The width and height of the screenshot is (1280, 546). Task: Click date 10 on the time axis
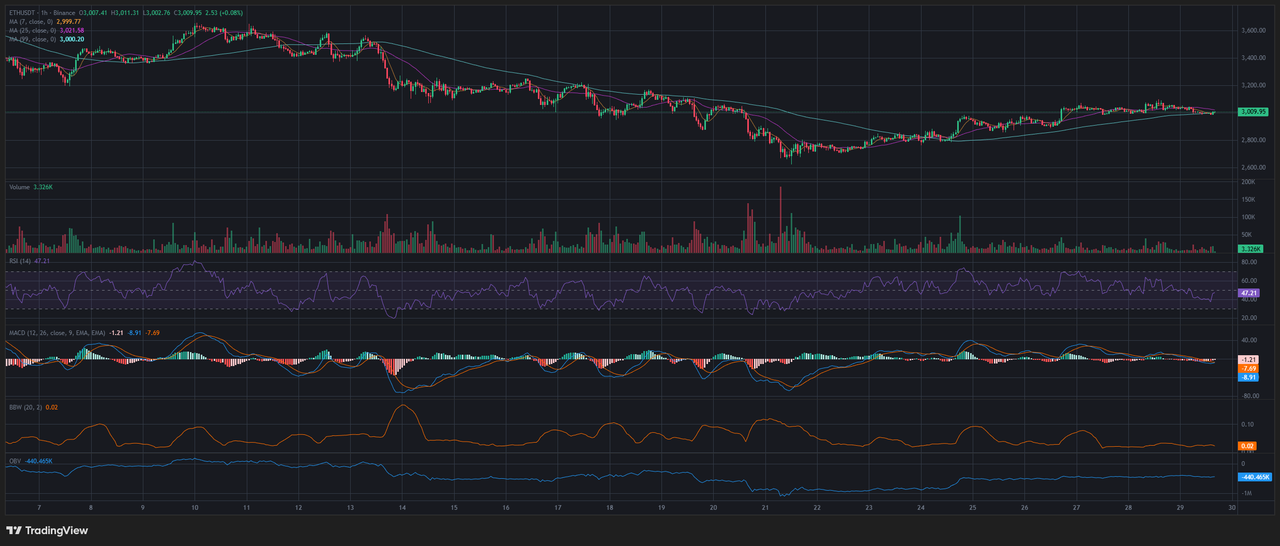point(194,508)
